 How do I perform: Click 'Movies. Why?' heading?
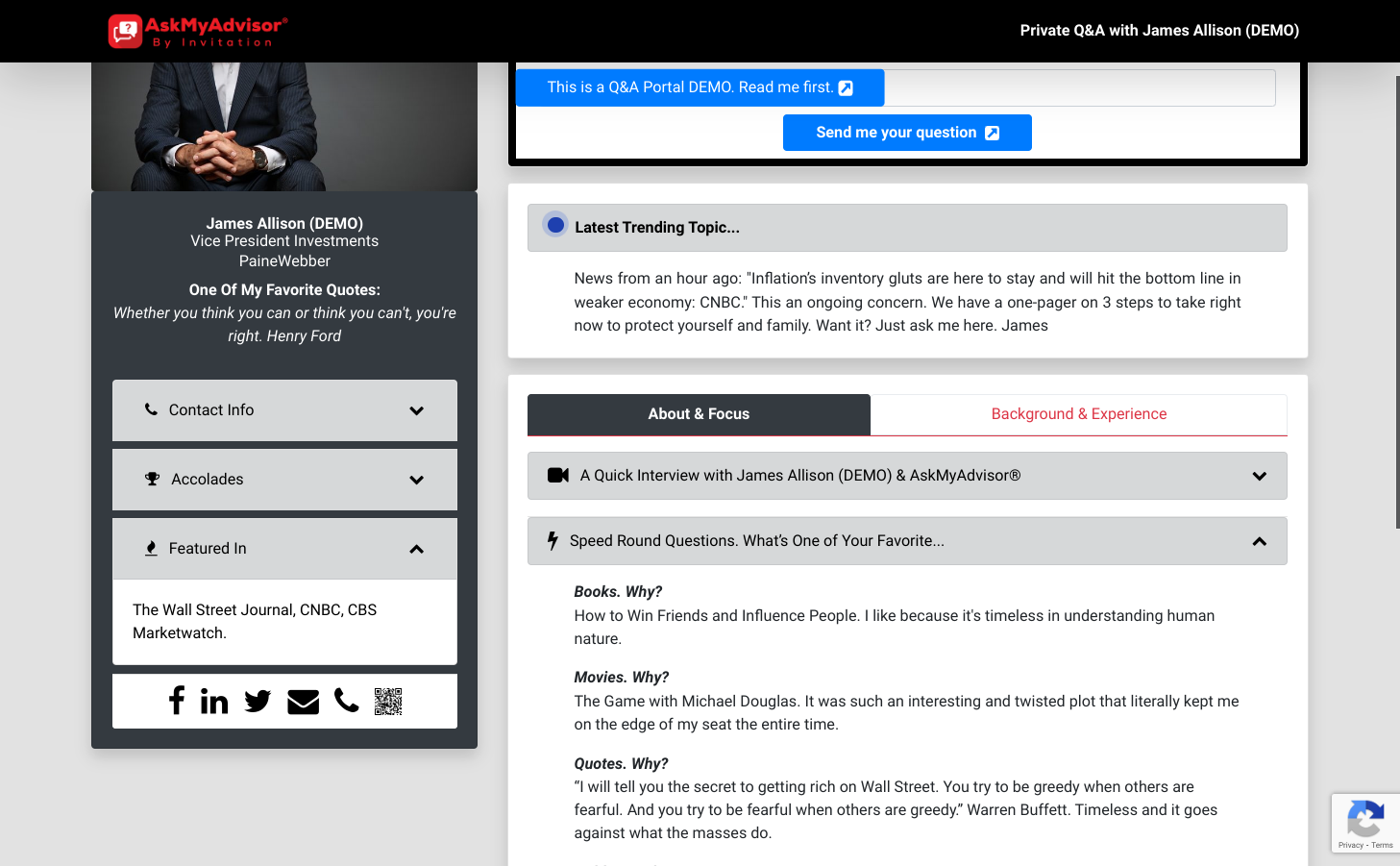622,678
